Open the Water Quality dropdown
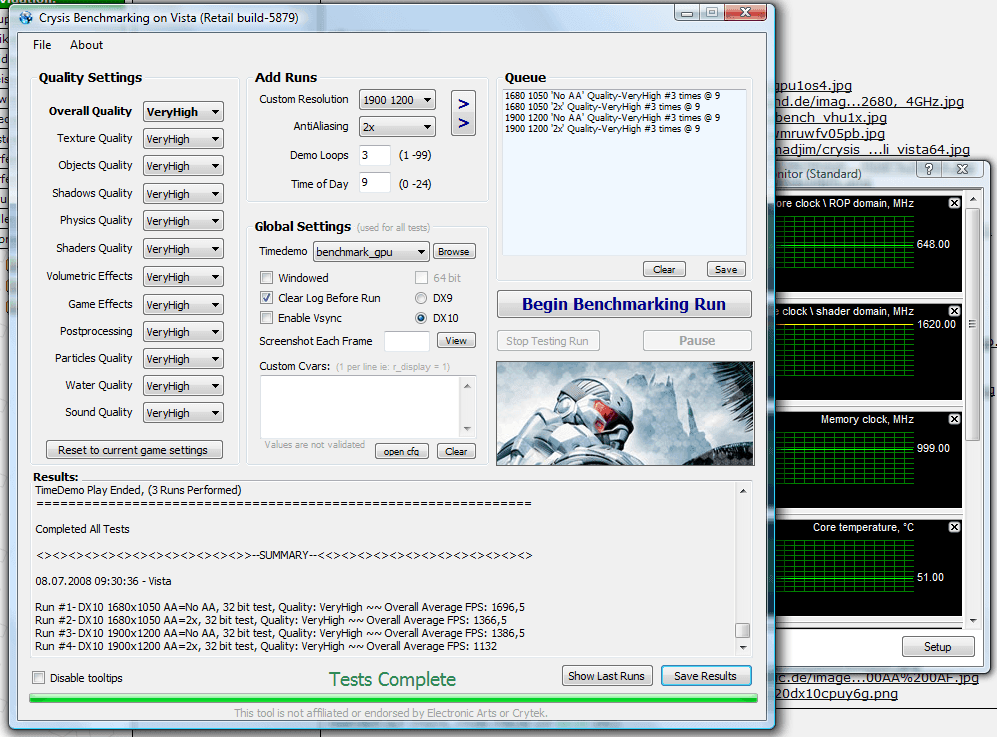 click(x=183, y=386)
